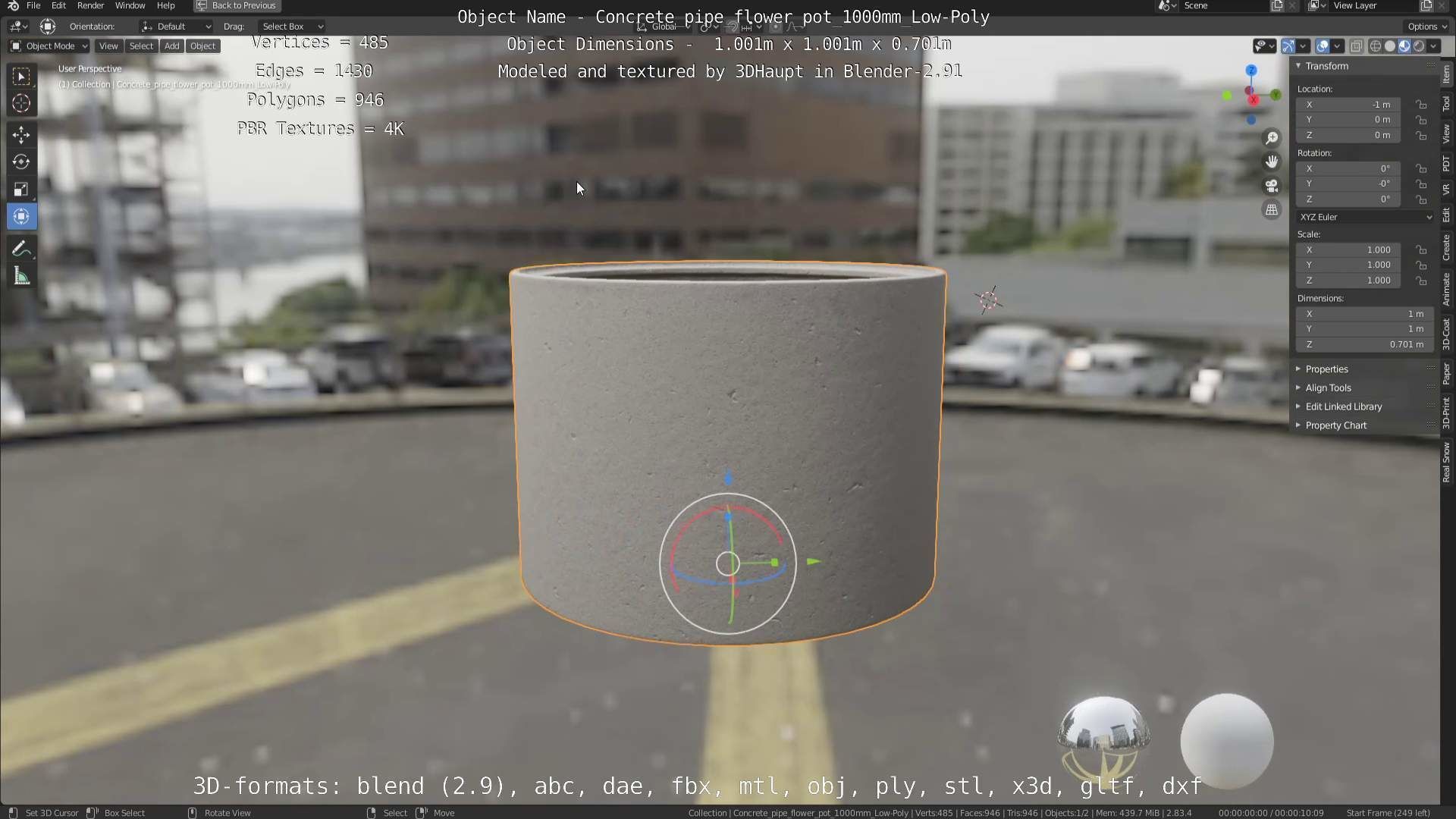
Task: Click the camera view icon
Action: 1272,186
